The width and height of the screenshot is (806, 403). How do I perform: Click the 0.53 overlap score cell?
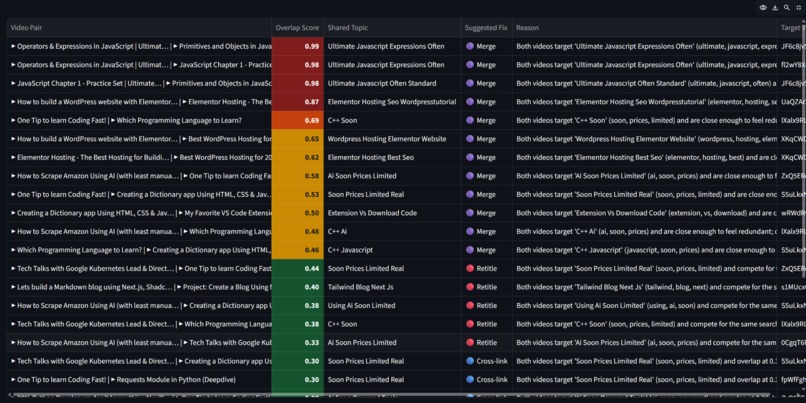pos(298,194)
